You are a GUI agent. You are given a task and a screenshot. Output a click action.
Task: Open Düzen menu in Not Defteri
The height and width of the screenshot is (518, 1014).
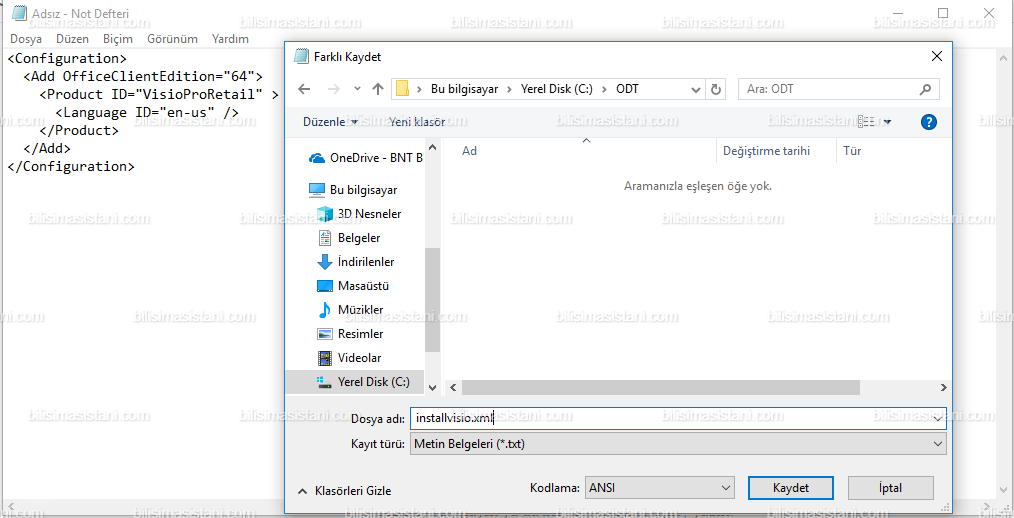click(72, 39)
